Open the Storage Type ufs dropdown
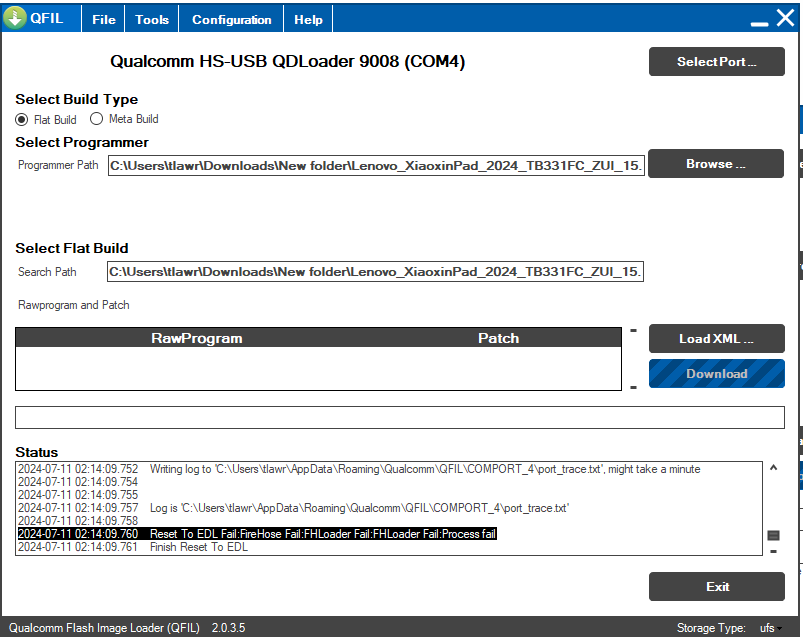The image size is (803, 637). [x=771, y=628]
